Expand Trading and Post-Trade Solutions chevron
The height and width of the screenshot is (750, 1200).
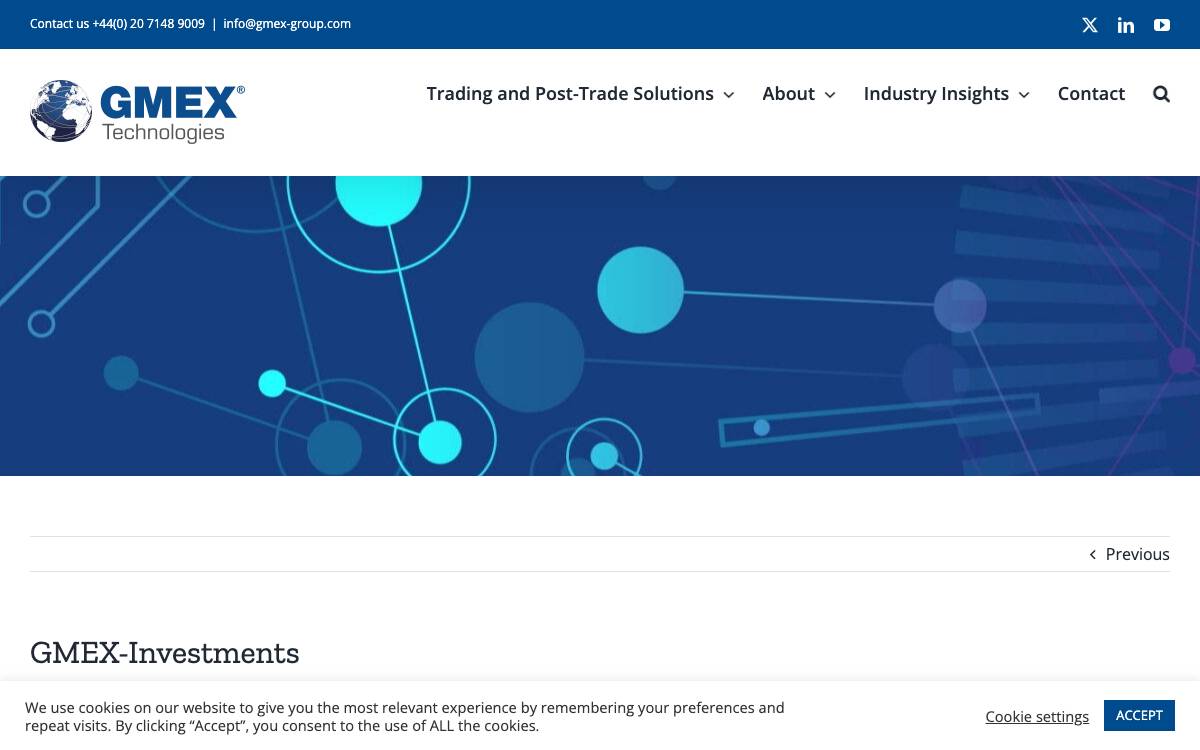[728, 95]
